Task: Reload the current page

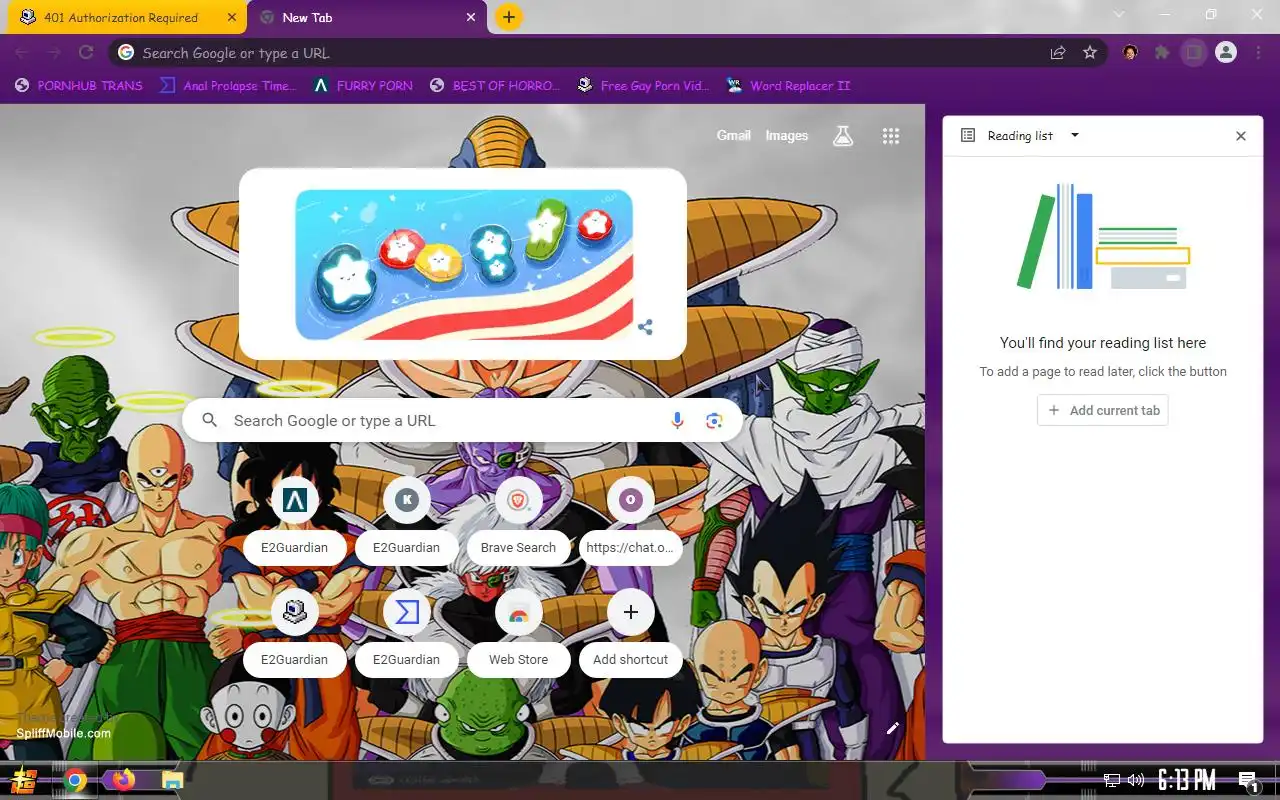Action: pyautogui.click(x=86, y=52)
